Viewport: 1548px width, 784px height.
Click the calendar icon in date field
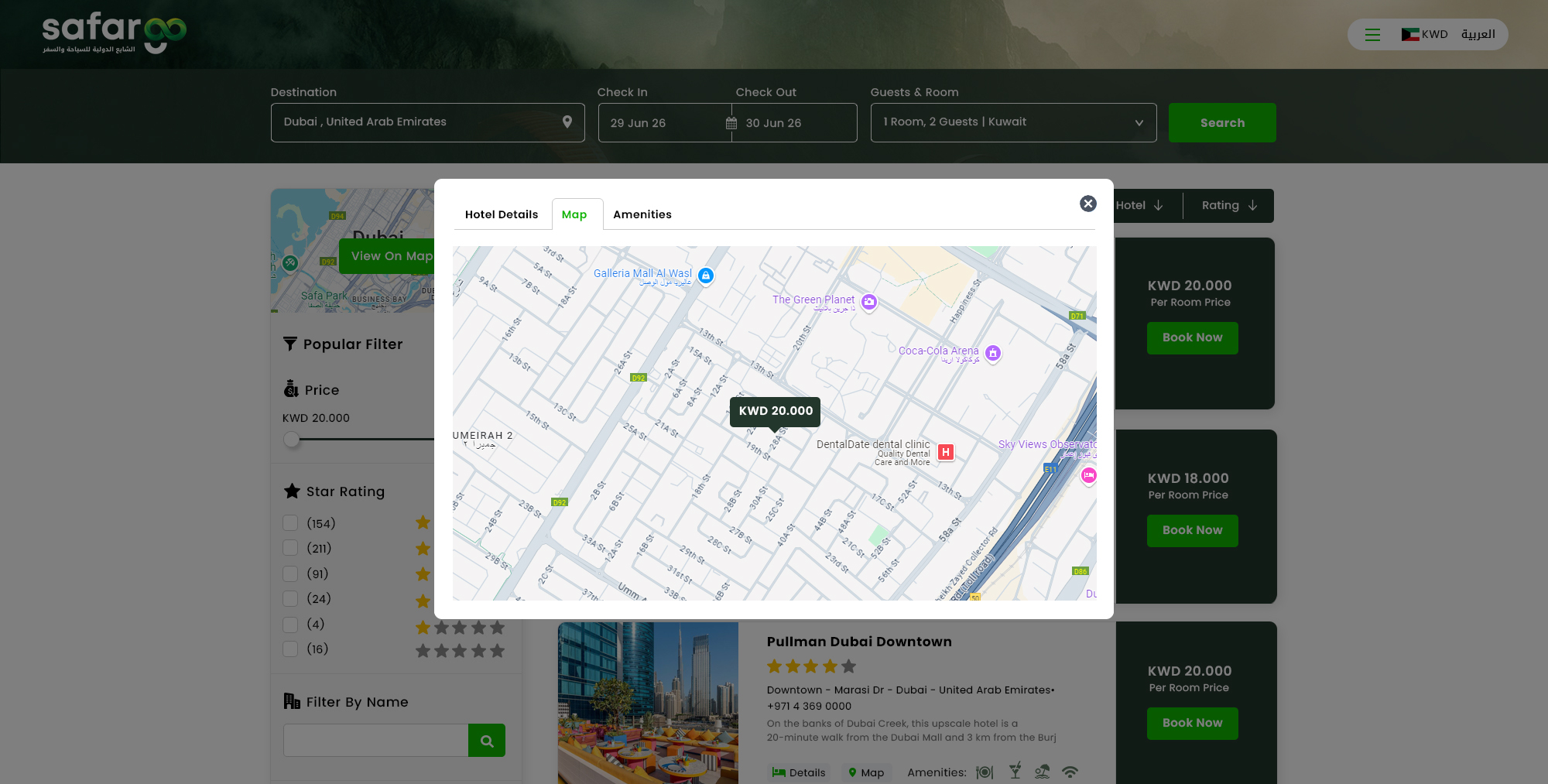[x=731, y=123]
